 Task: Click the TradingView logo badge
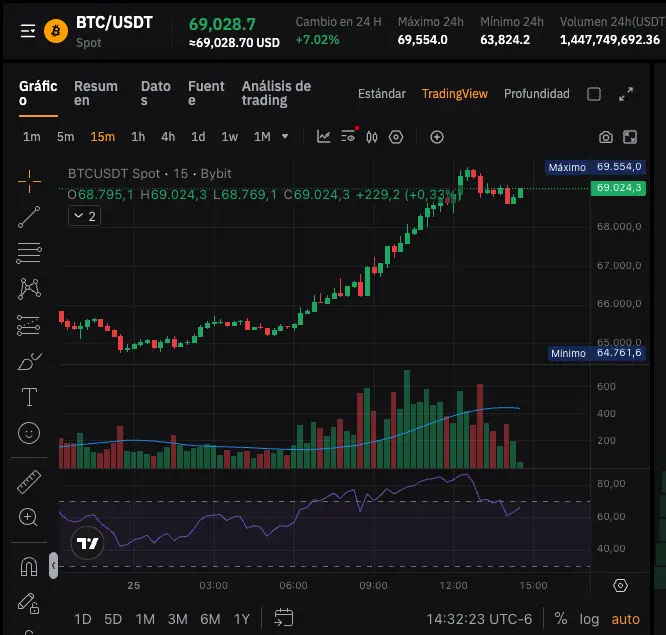click(87, 543)
